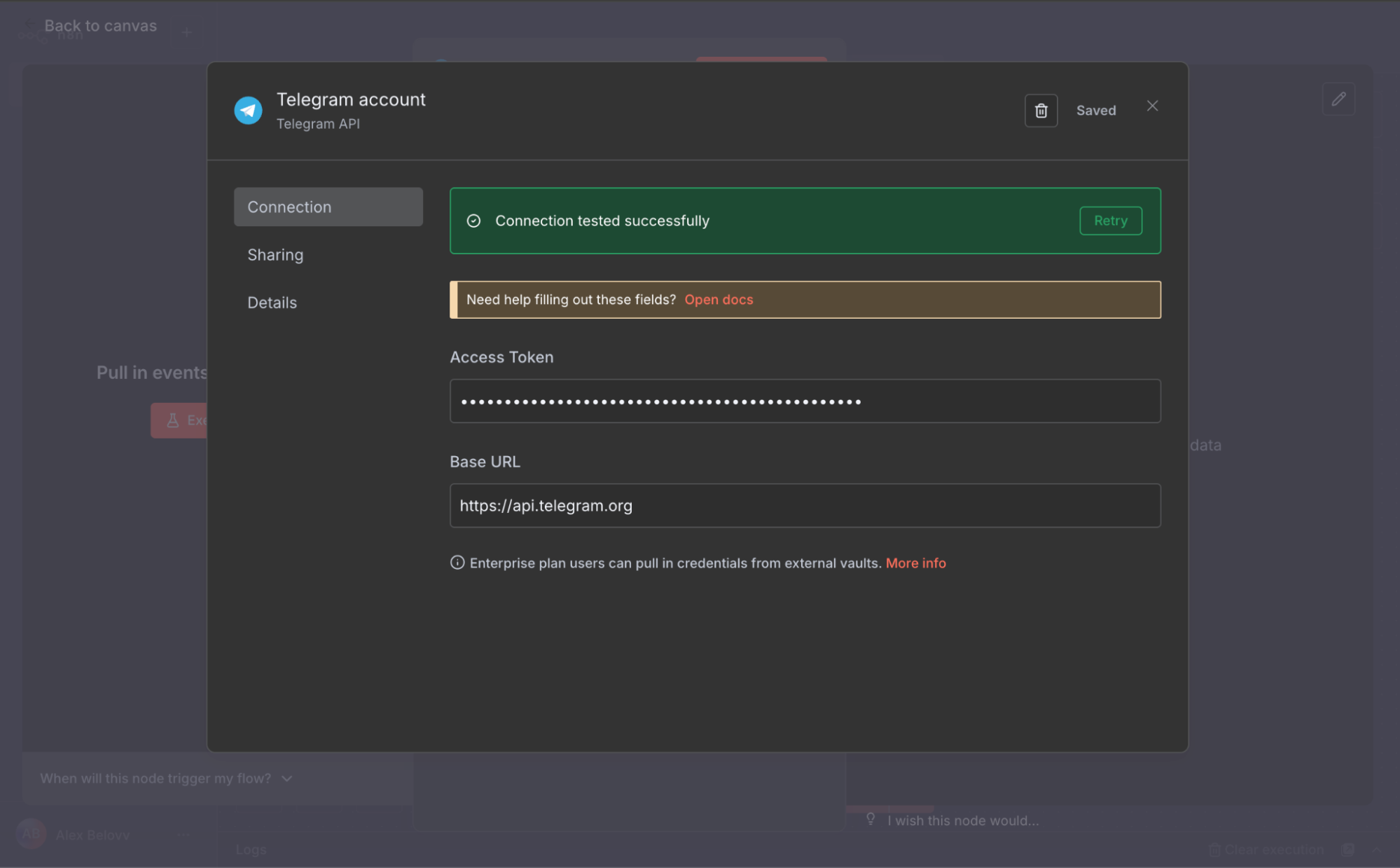Click the Base URL input field
The image size is (1400, 868).
pyautogui.click(x=805, y=506)
